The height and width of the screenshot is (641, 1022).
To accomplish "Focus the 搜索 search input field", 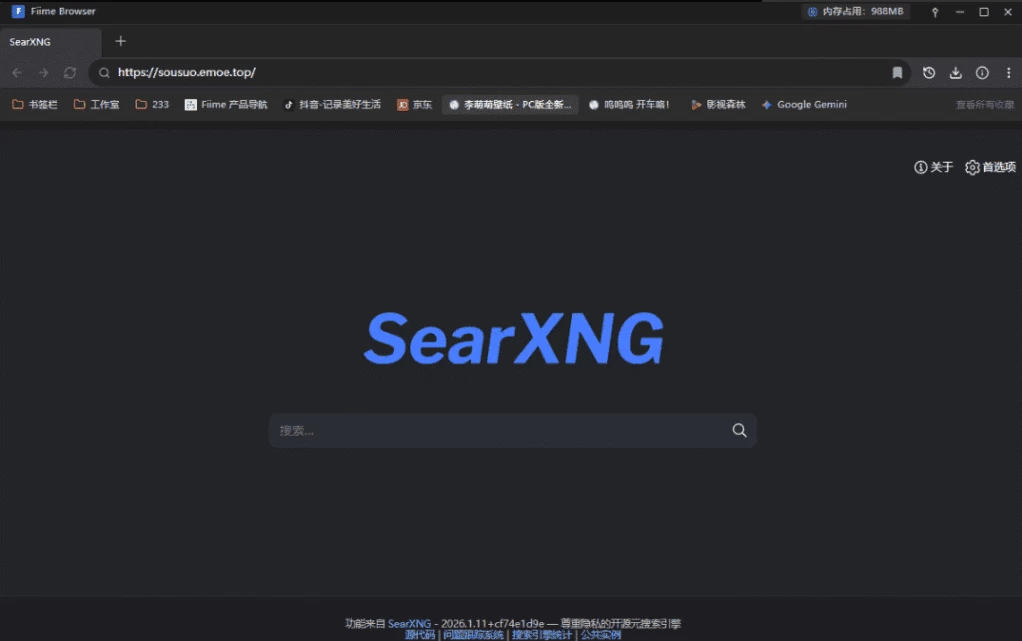I will (x=500, y=431).
